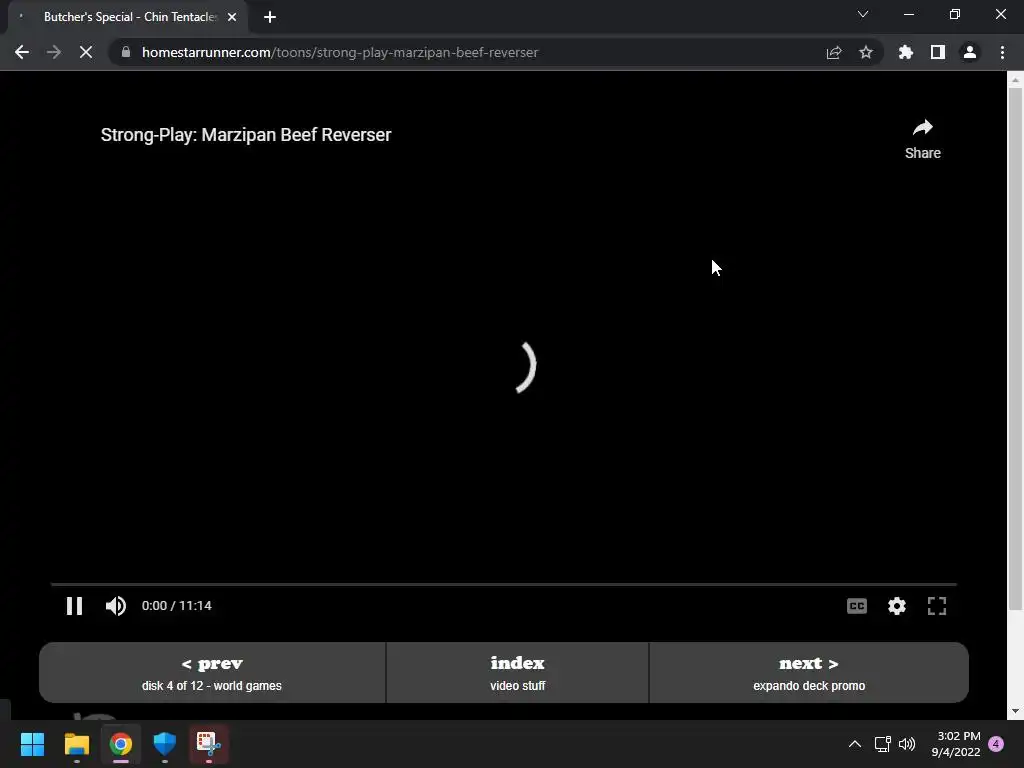1024x768 pixels.
Task: Open the index video stuff link
Action: pos(517,673)
